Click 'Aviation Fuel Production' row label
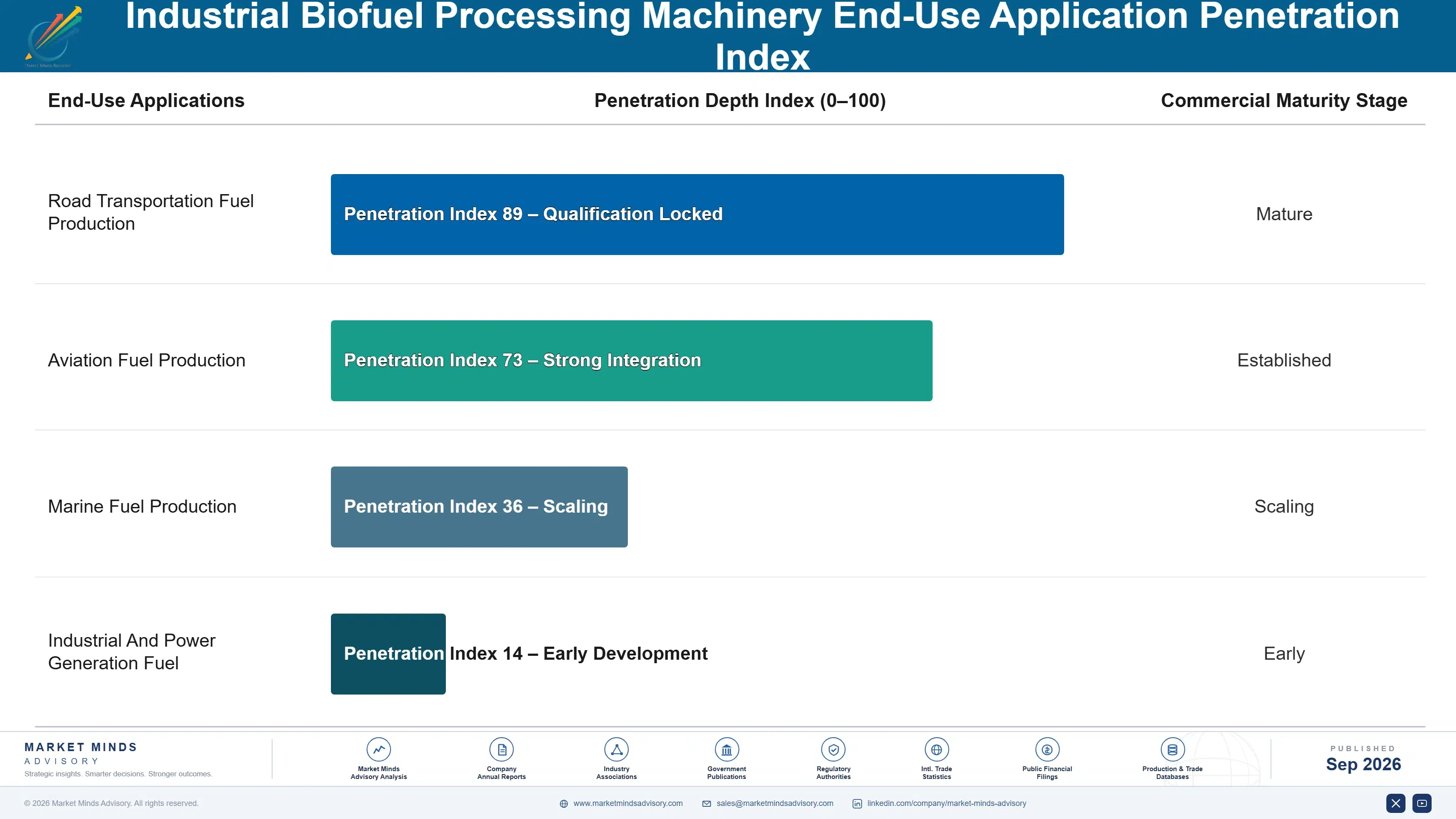 pos(146,360)
